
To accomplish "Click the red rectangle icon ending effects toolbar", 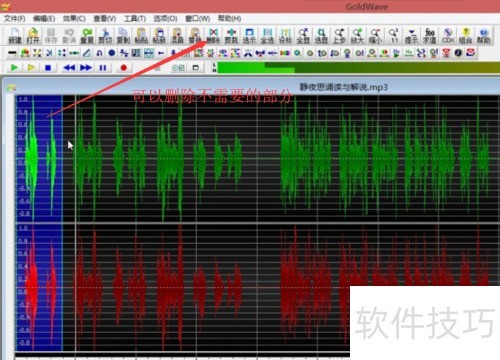I will [471, 53].
